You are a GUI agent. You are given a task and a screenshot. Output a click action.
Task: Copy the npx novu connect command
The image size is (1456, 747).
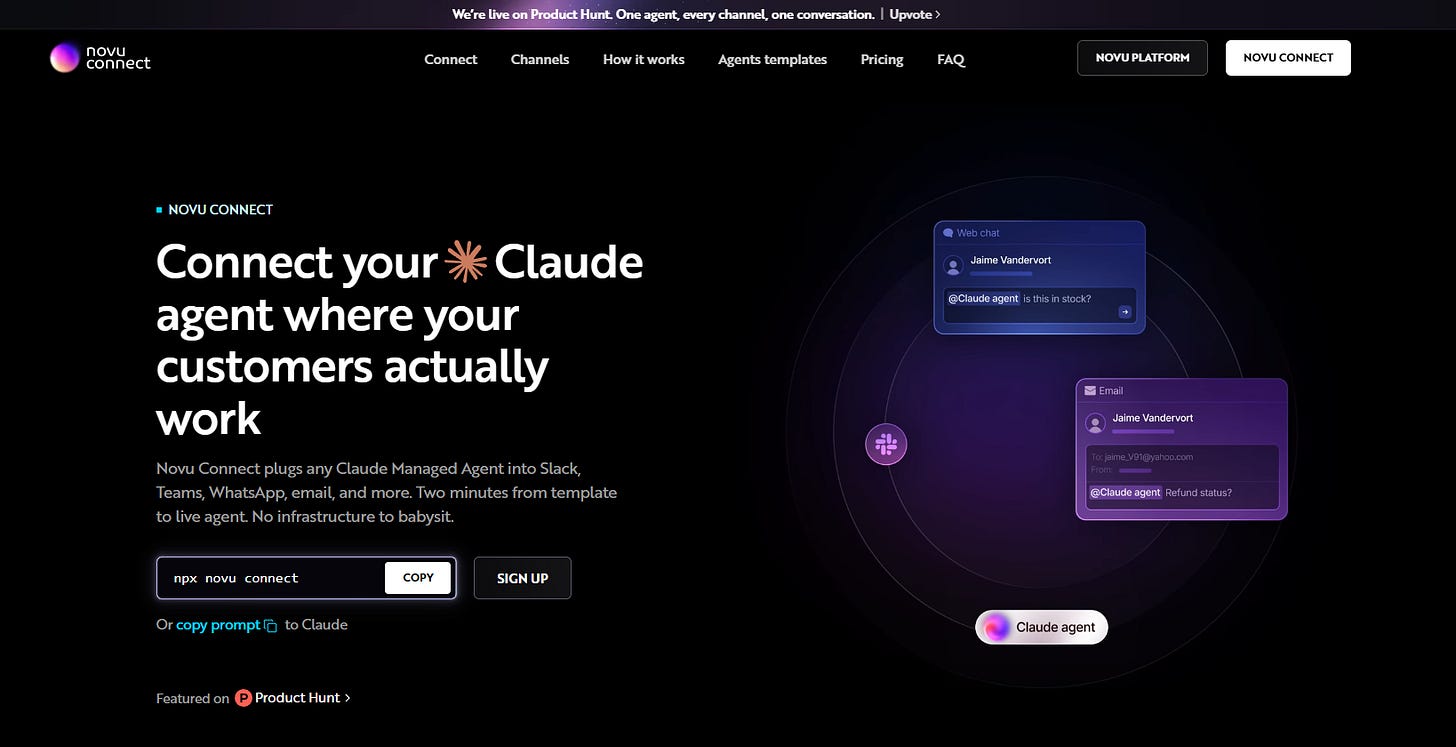pos(418,578)
